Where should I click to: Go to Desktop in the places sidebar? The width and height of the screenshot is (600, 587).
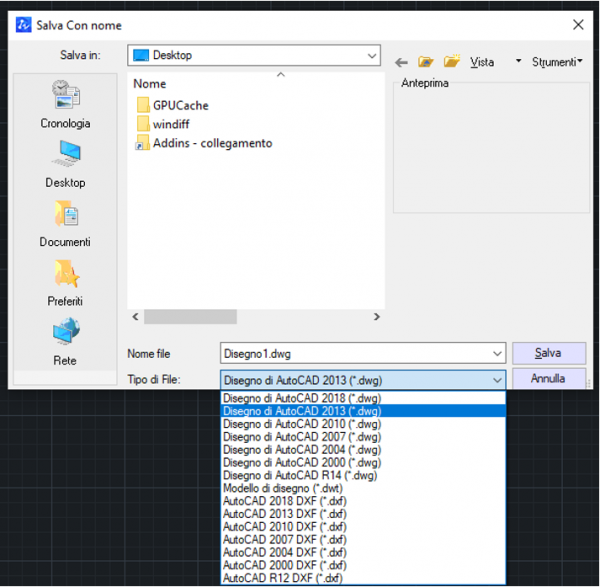[x=65, y=165]
